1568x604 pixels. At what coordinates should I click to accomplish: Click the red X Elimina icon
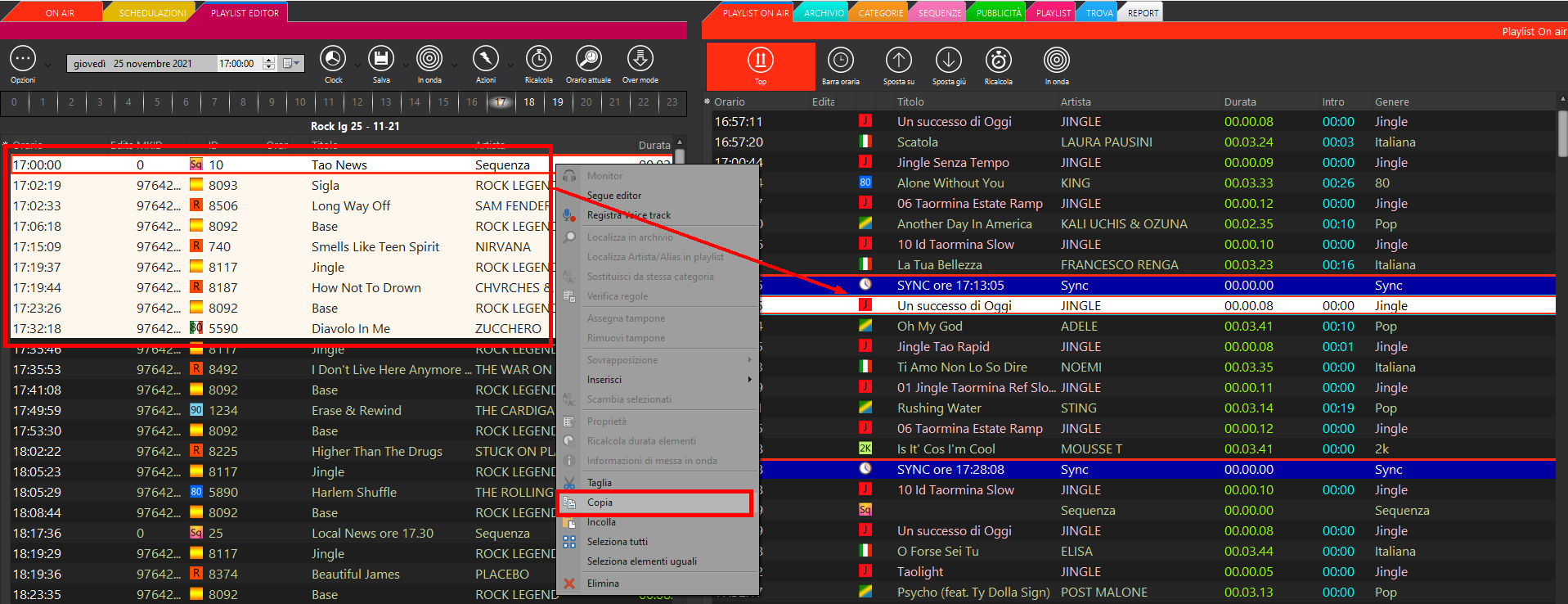point(569,584)
